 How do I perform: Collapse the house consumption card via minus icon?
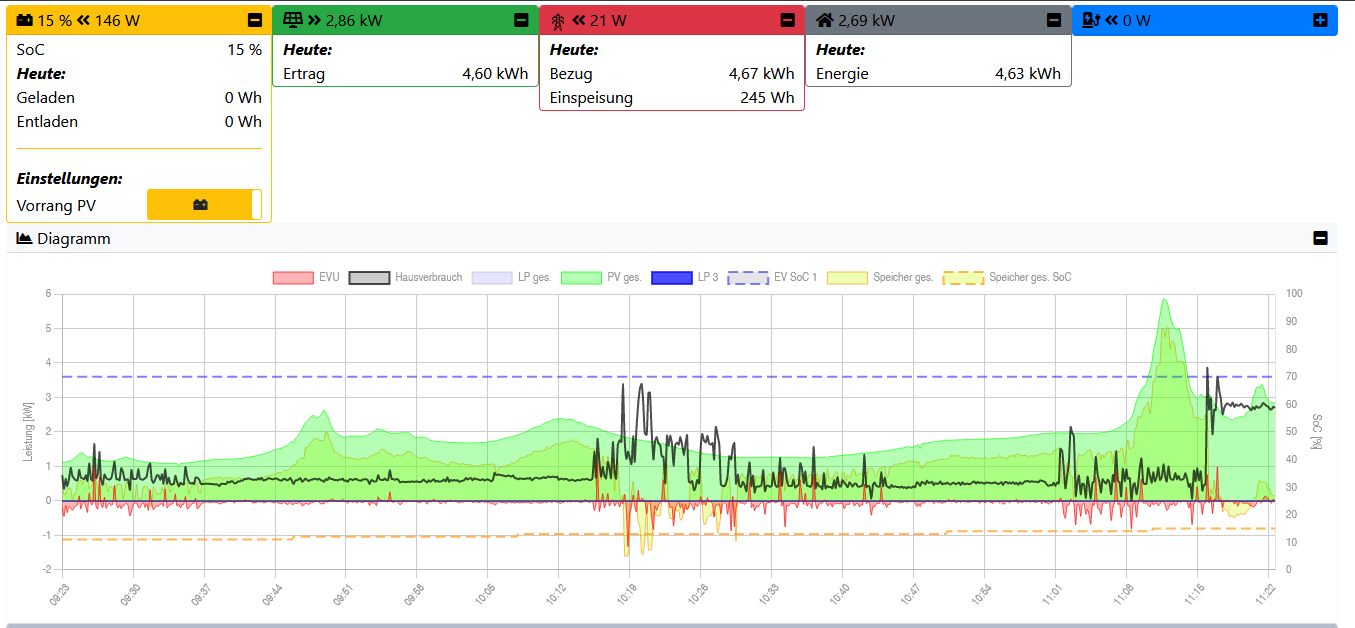pyautogui.click(x=1054, y=20)
